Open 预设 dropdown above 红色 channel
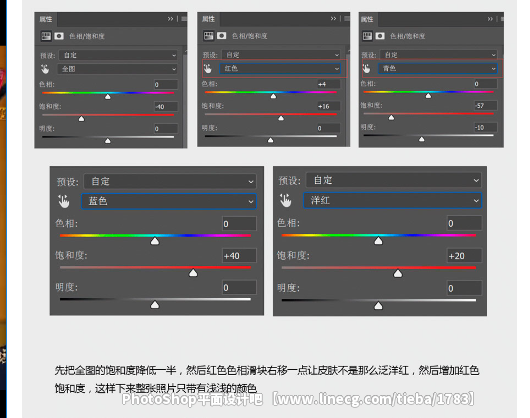530x418 pixels. pos(281,55)
